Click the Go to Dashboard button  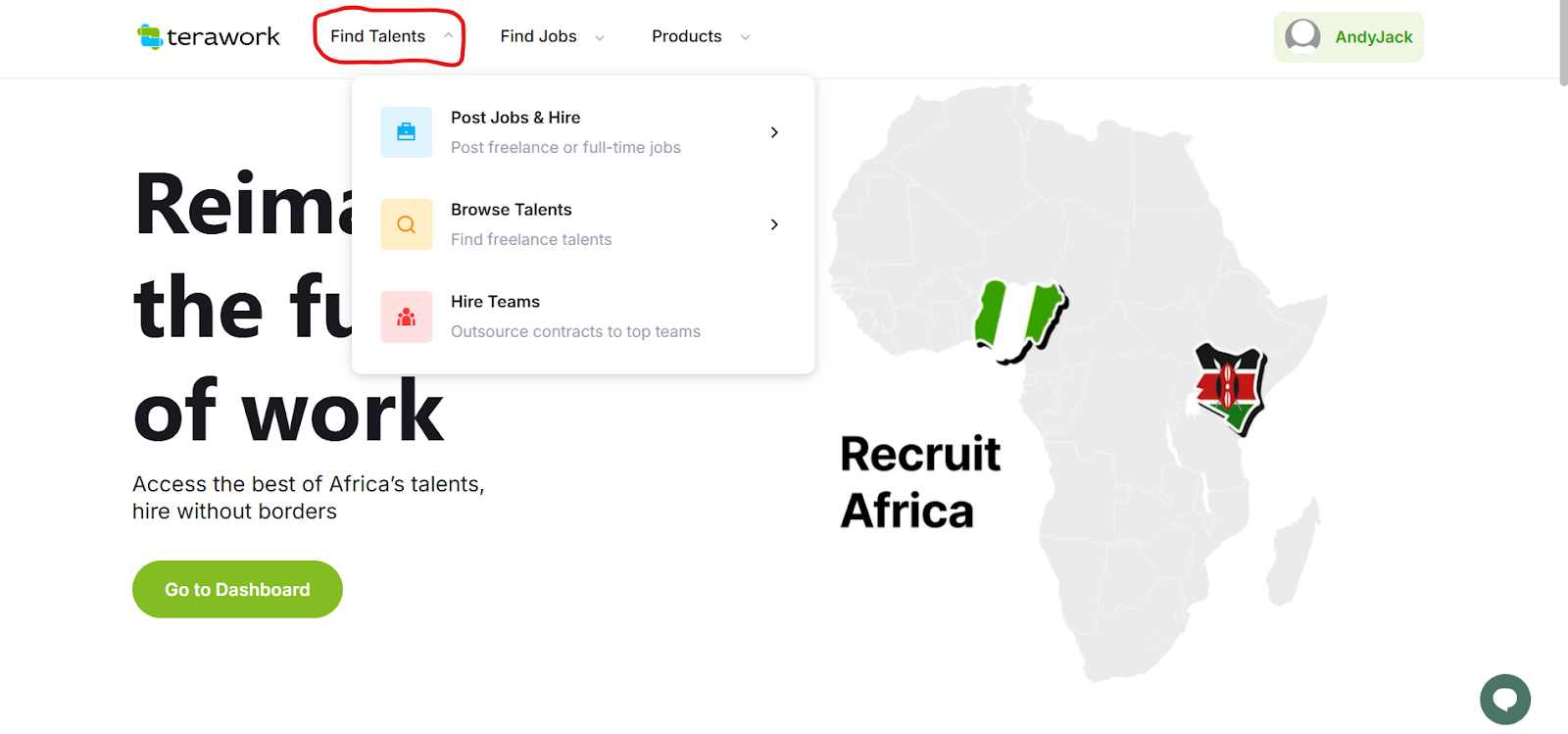(x=237, y=589)
